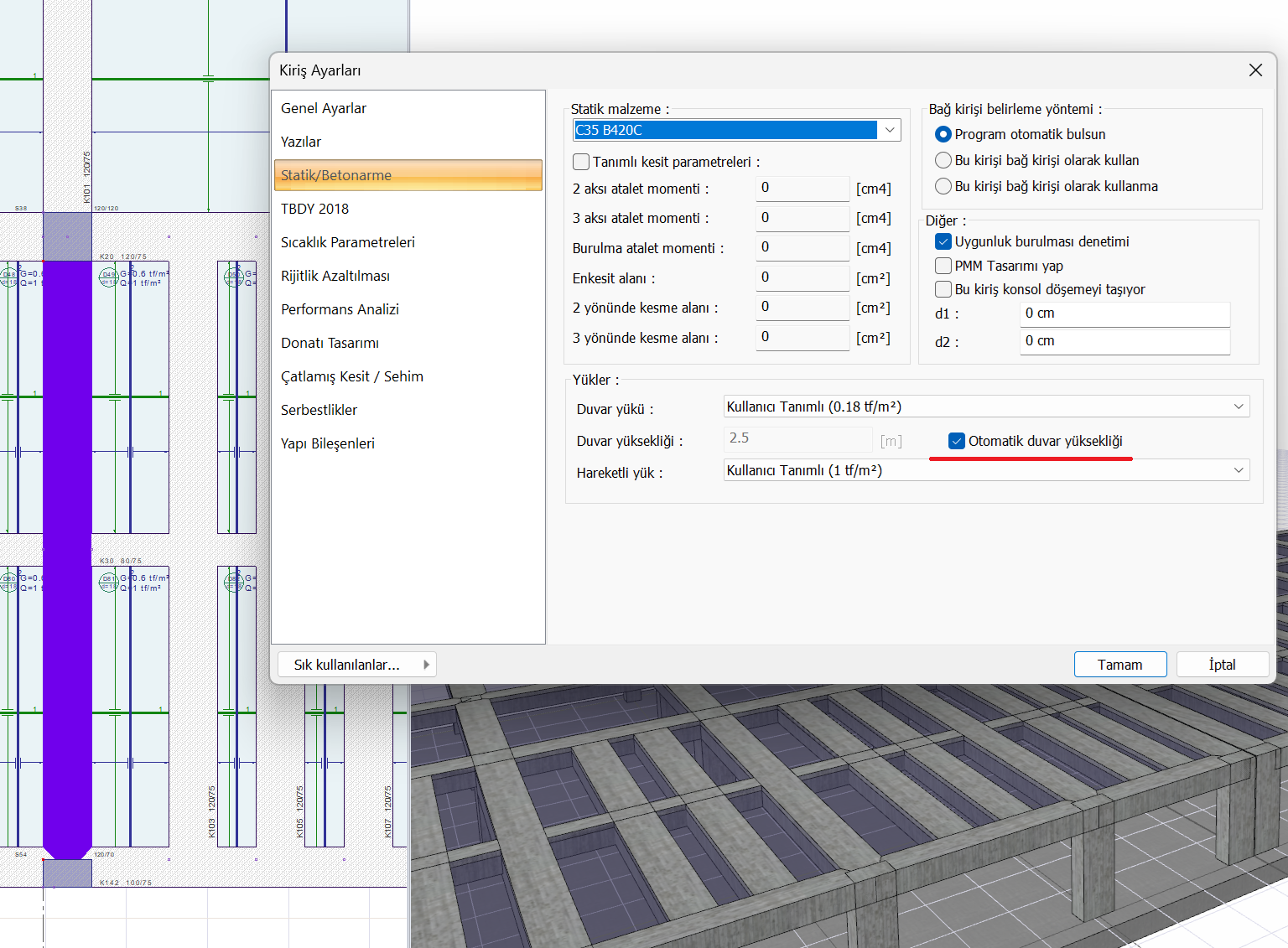Choose Bu kirişi bağ kirişi olarak kullanma
Screen dimensions: 1288x948
pyautogui.click(x=943, y=186)
